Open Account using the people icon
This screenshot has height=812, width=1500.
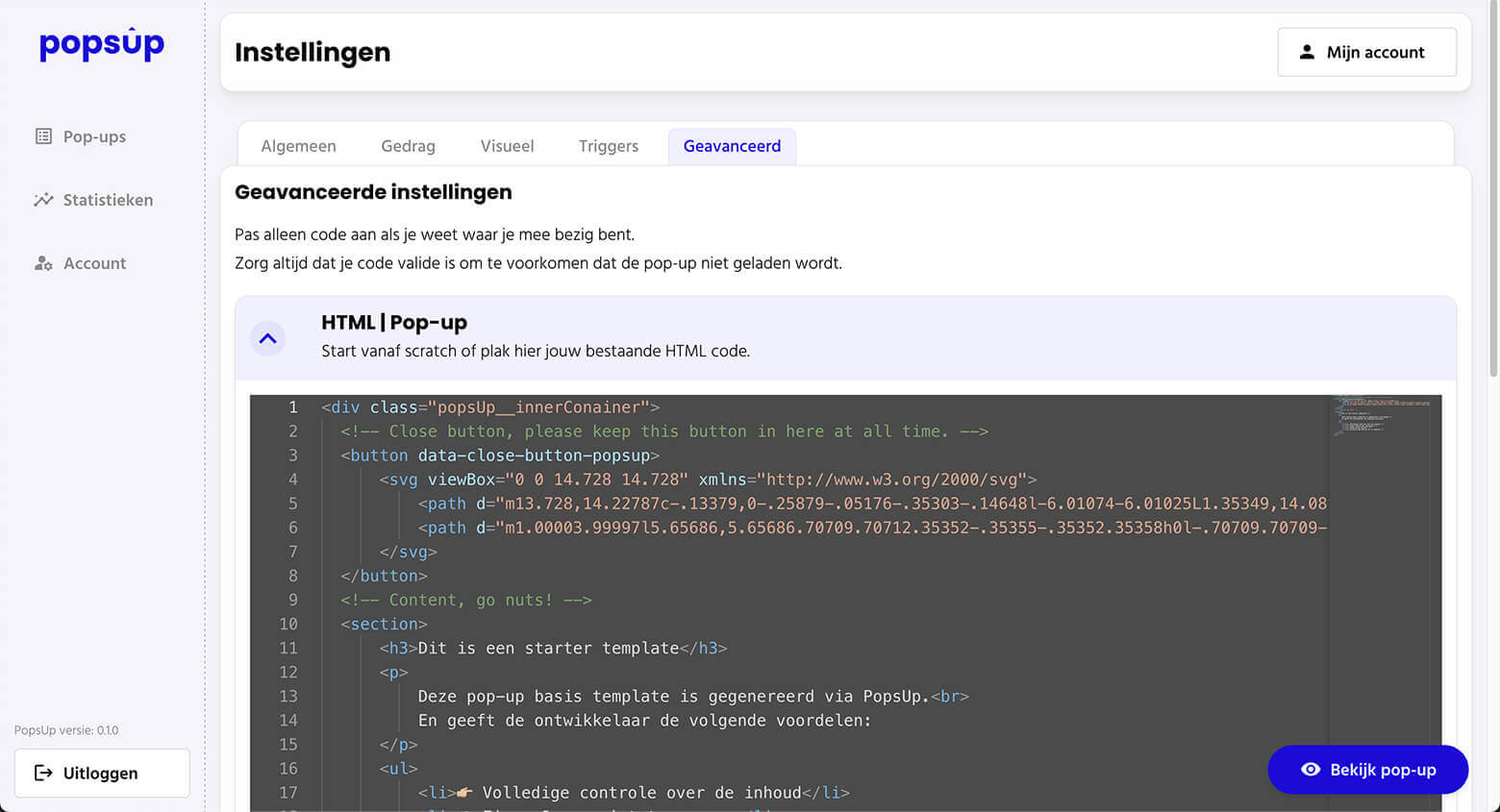point(42,262)
